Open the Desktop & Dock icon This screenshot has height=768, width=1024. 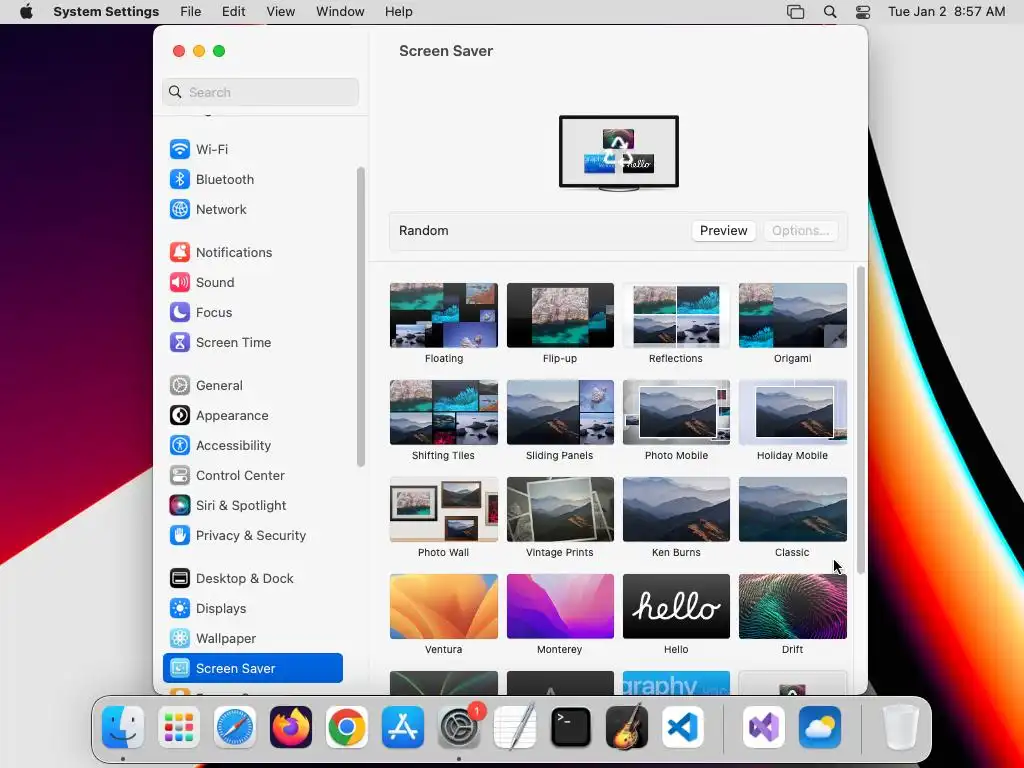[x=180, y=579]
